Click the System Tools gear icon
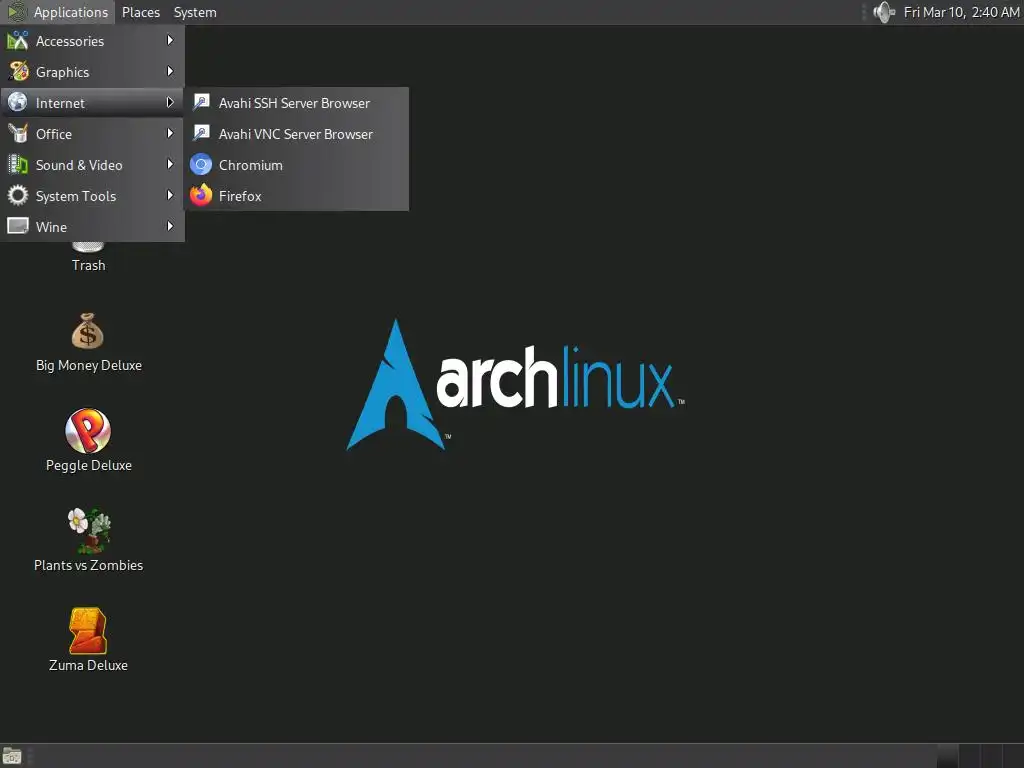This screenshot has width=1024, height=768. [18, 195]
